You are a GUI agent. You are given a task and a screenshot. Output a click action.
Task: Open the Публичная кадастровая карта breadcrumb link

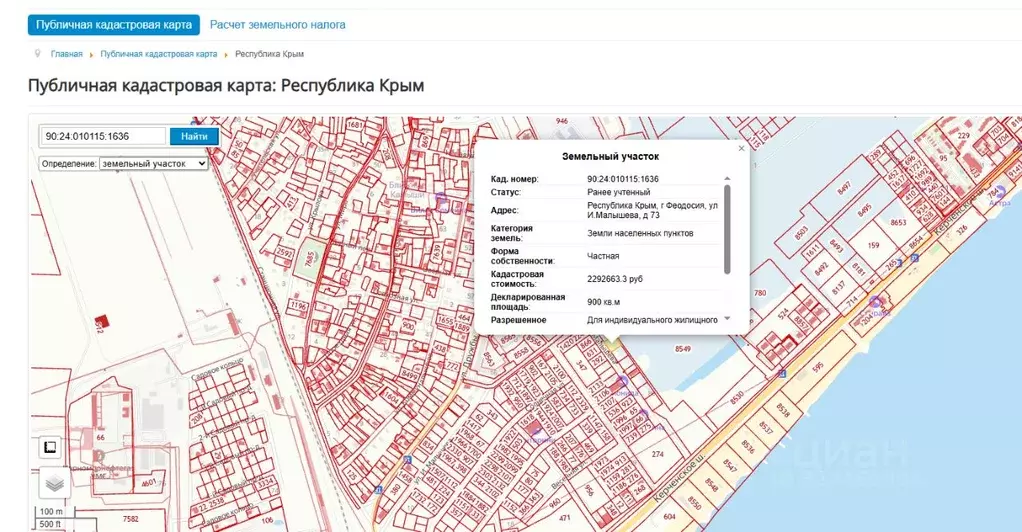point(158,54)
